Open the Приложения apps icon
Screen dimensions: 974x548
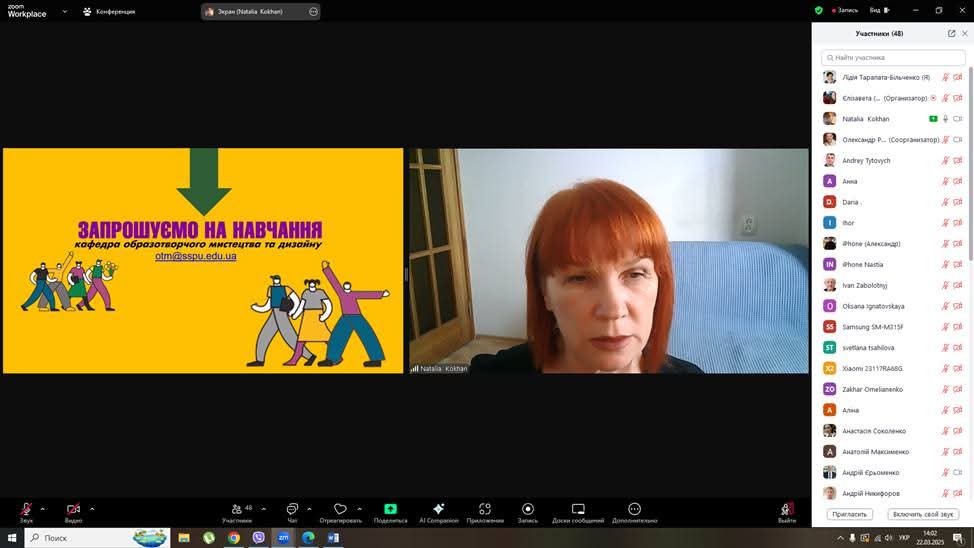click(x=485, y=511)
